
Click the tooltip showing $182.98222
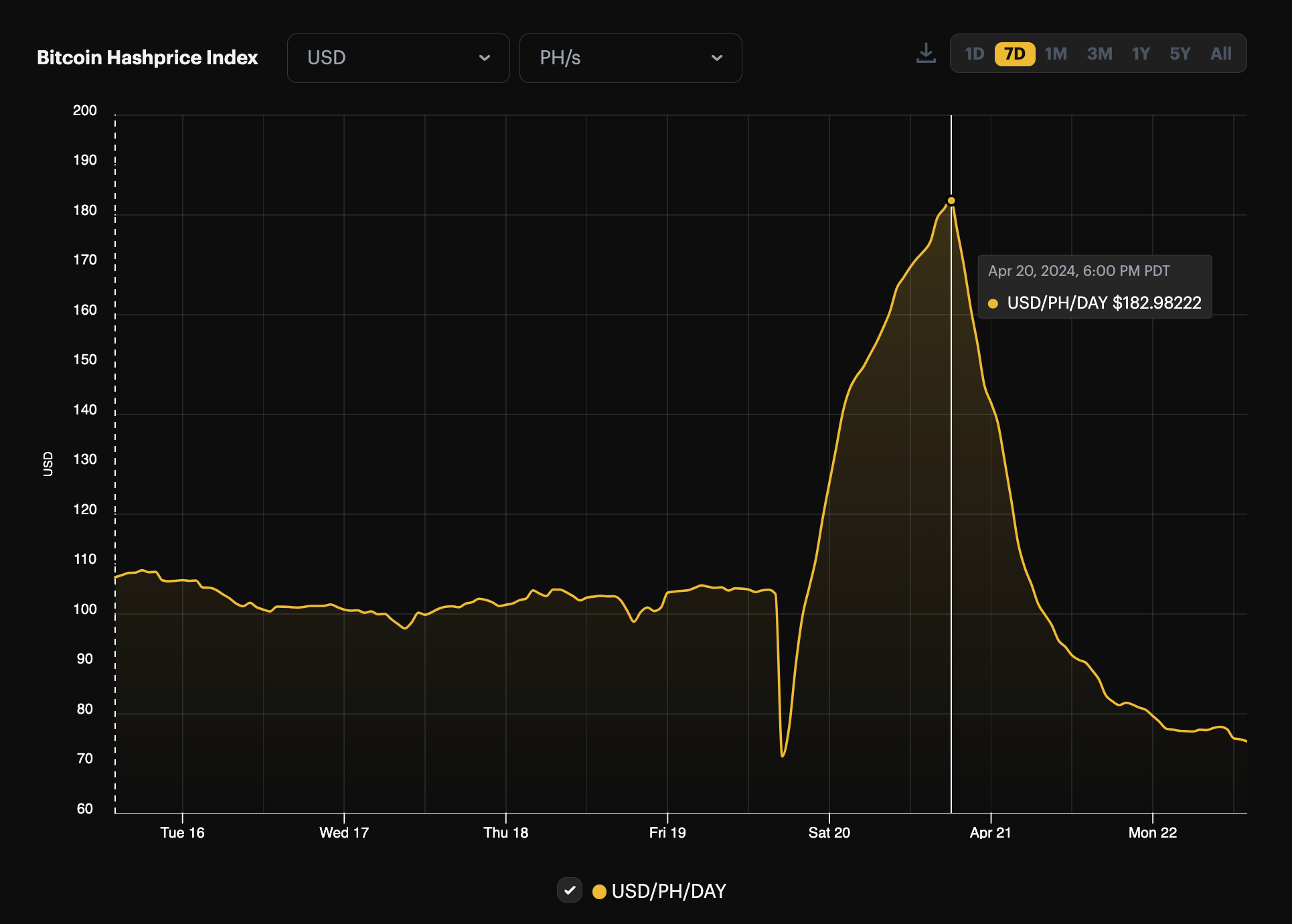[1095, 287]
